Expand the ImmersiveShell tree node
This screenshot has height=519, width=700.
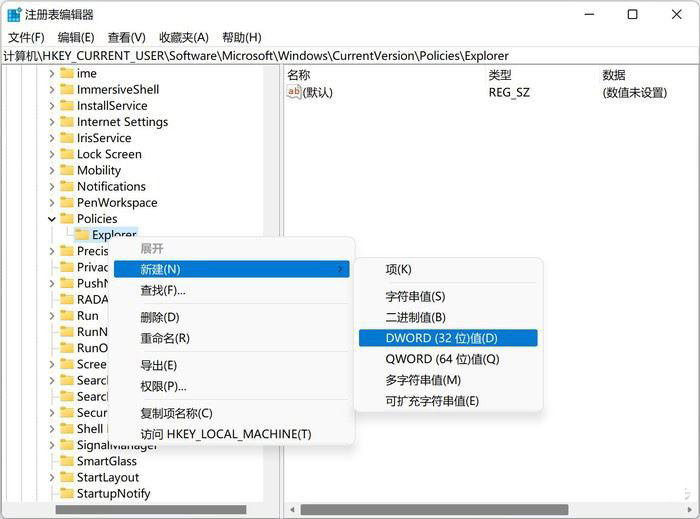coord(52,89)
